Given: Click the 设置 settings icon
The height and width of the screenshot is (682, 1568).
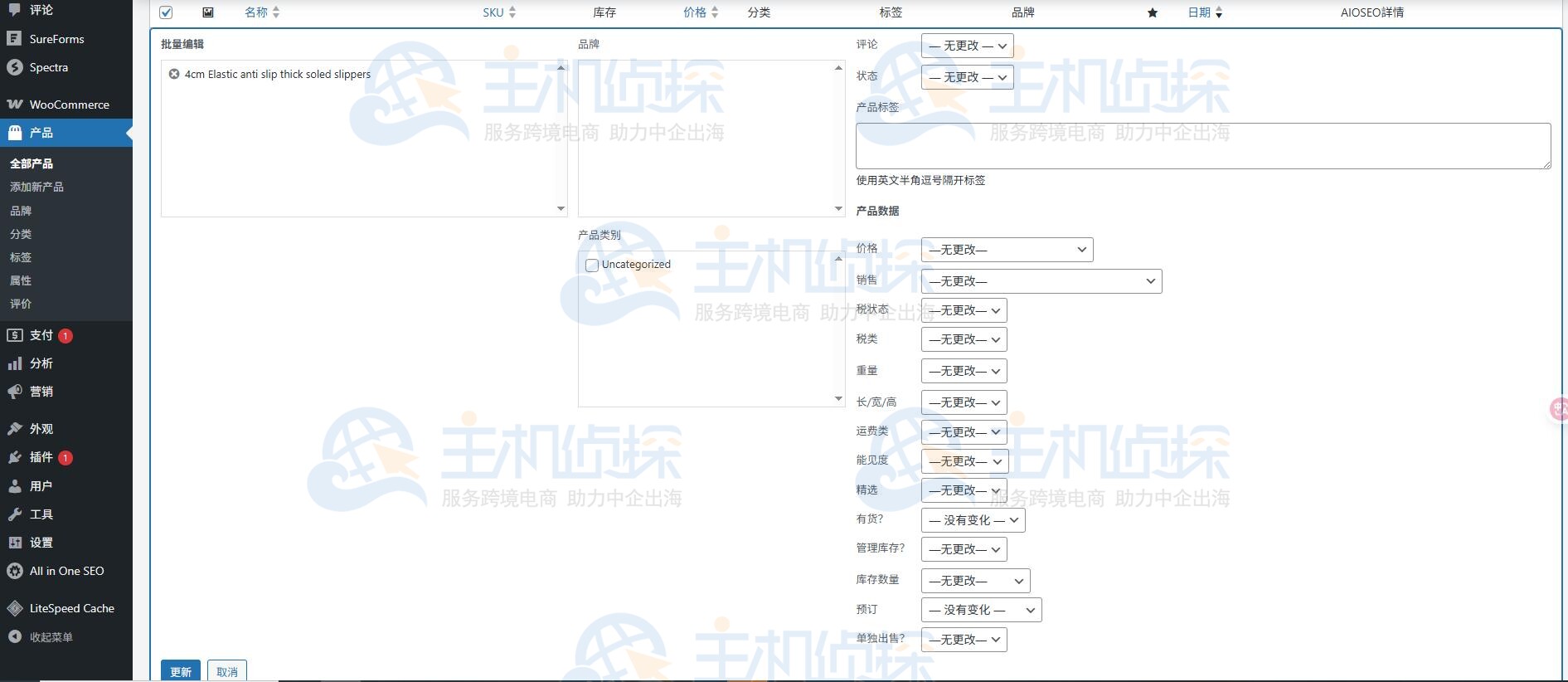Looking at the screenshot, I should pos(14,543).
